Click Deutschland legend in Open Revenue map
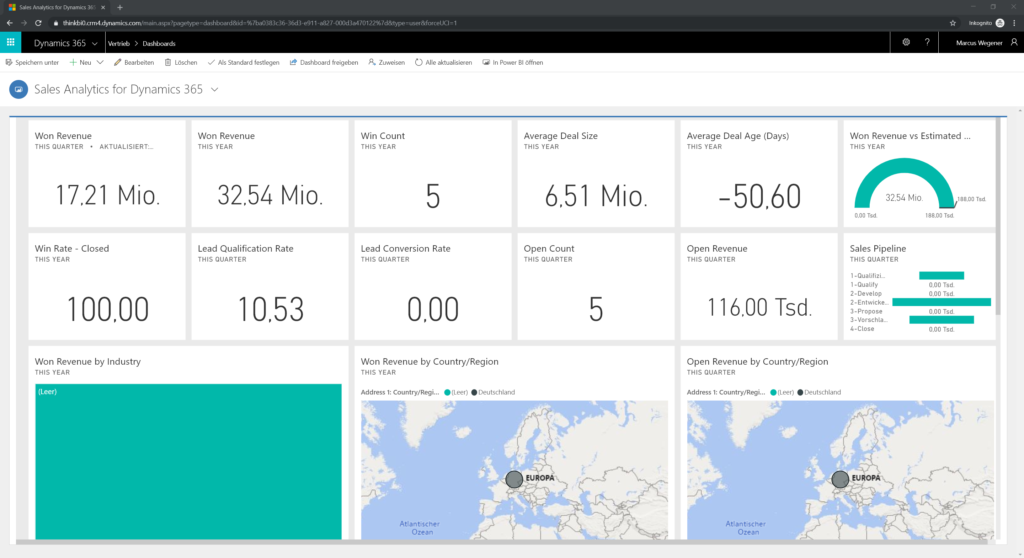Viewport: 1024px width, 558px height. [x=819, y=393]
